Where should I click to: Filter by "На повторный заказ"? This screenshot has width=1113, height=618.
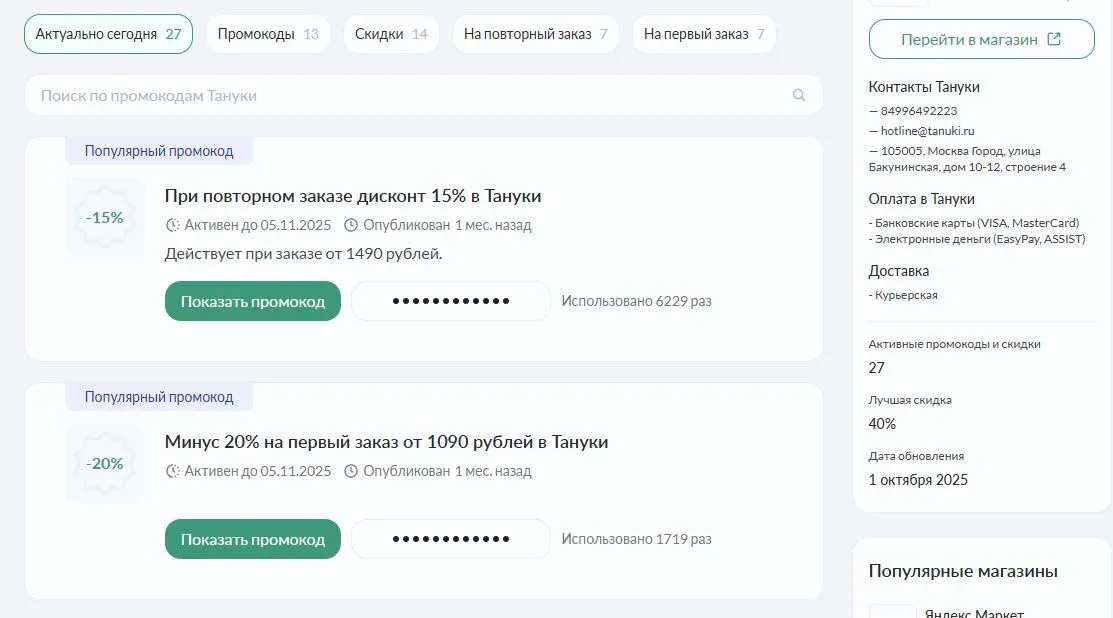pyautogui.click(x=535, y=34)
